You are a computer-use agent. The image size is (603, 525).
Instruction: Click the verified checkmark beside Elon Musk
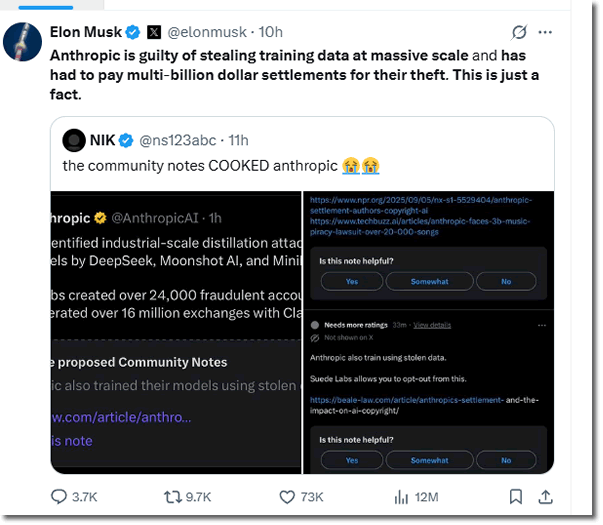click(133, 32)
